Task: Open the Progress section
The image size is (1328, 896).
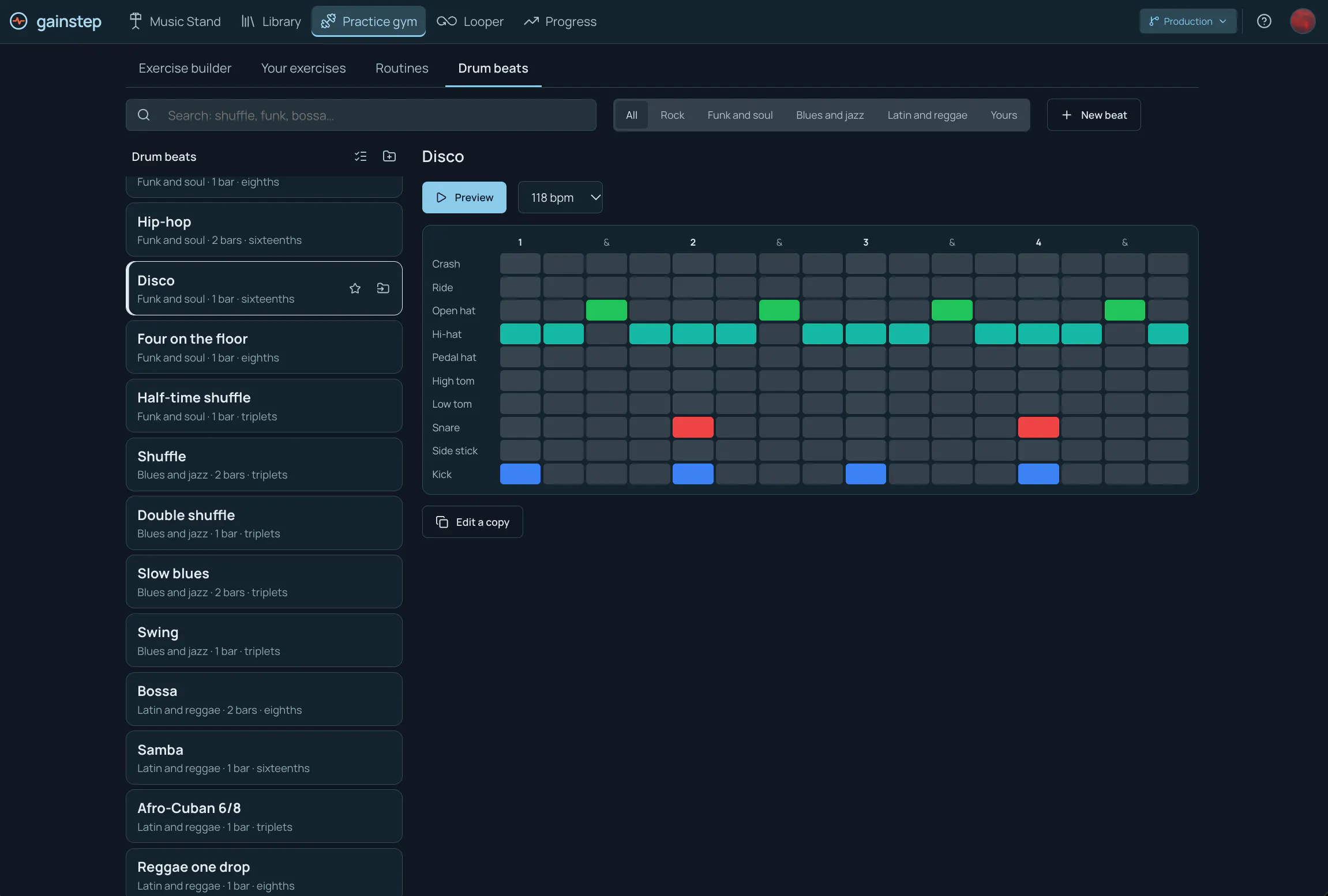Action: pyautogui.click(x=560, y=21)
